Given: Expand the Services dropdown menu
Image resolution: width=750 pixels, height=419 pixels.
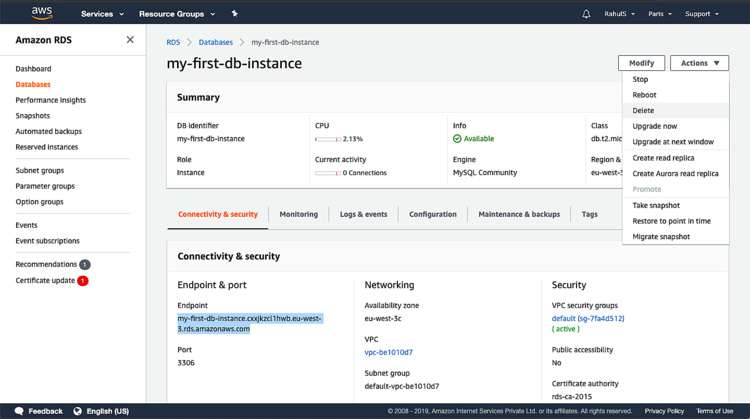Looking at the screenshot, I should [102, 14].
